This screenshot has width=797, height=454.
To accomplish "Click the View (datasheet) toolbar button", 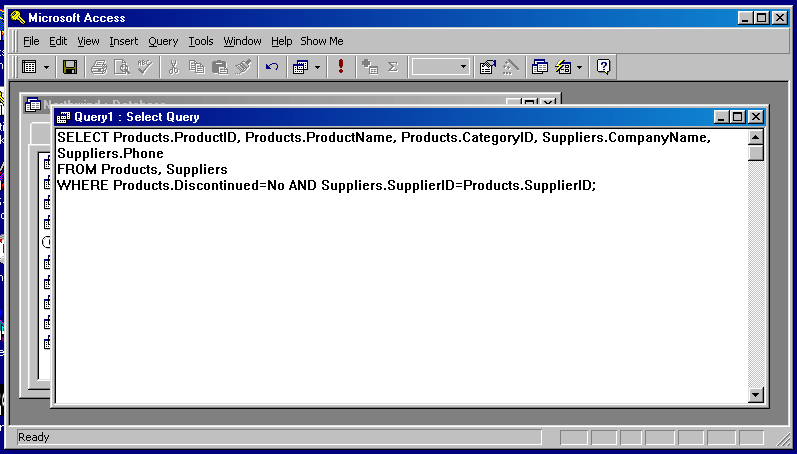I will [29, 67].
